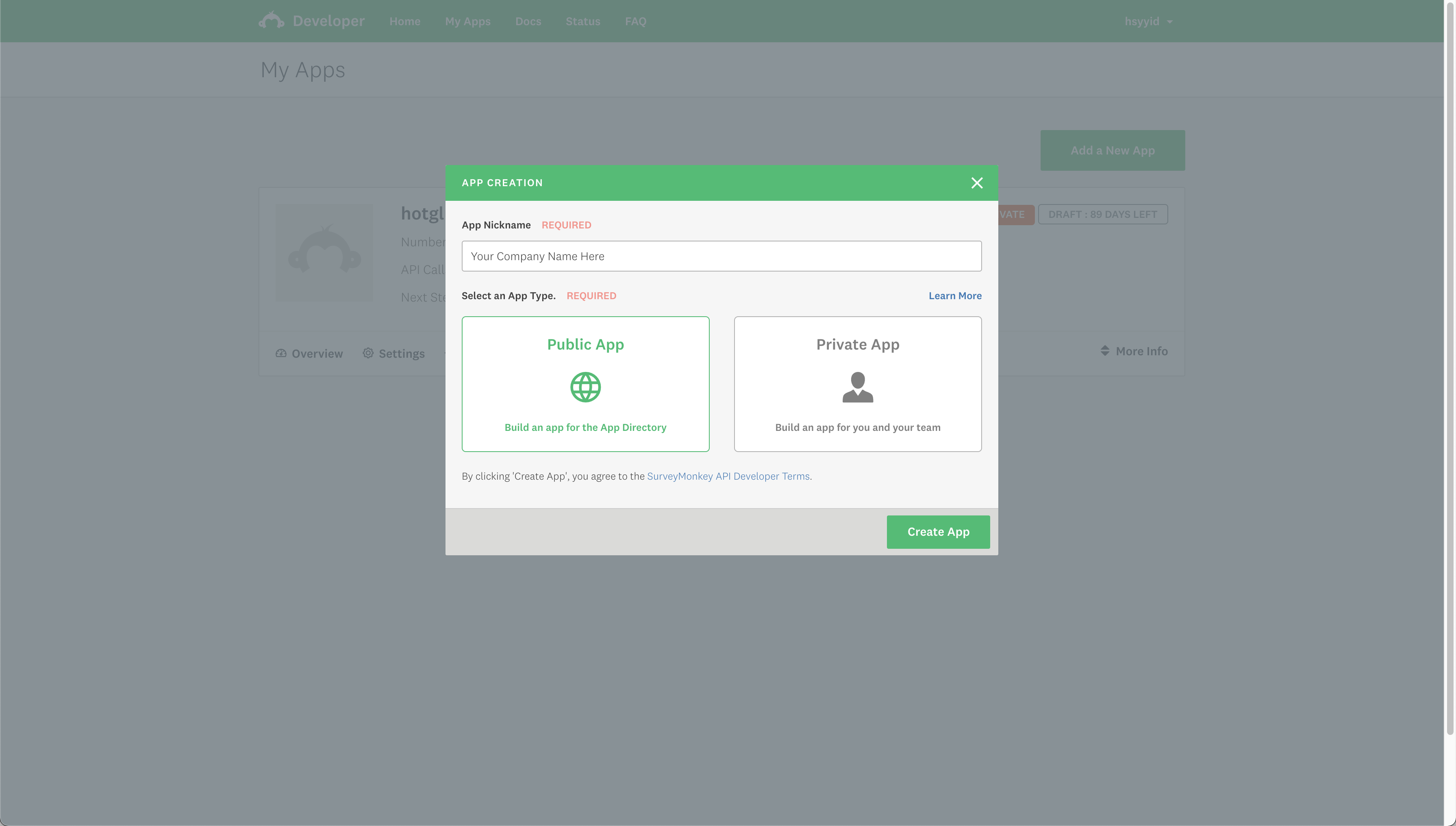The image size is (1456, 826).
Task: Click the globe icon in Public App
Action: [585, 387]
